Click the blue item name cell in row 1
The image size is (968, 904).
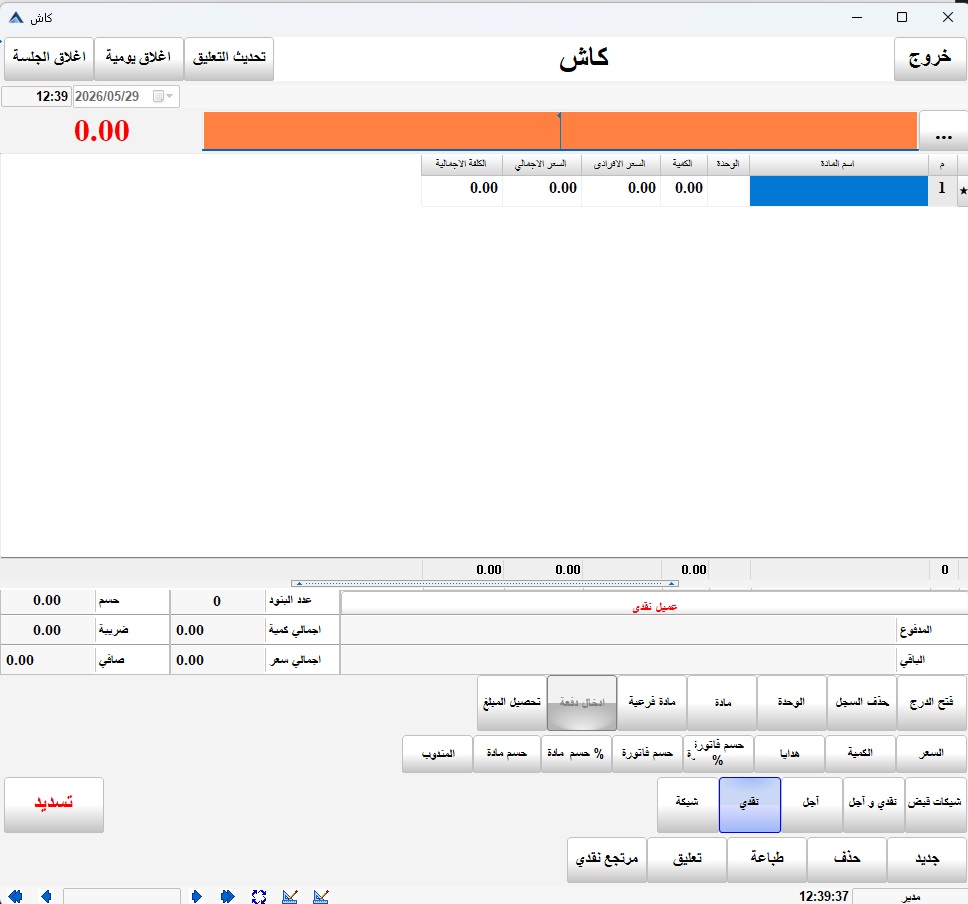[838, 189]
